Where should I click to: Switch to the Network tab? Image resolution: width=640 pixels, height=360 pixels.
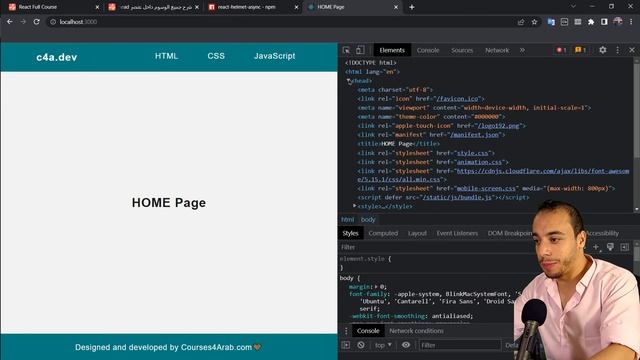pos(497,50)
